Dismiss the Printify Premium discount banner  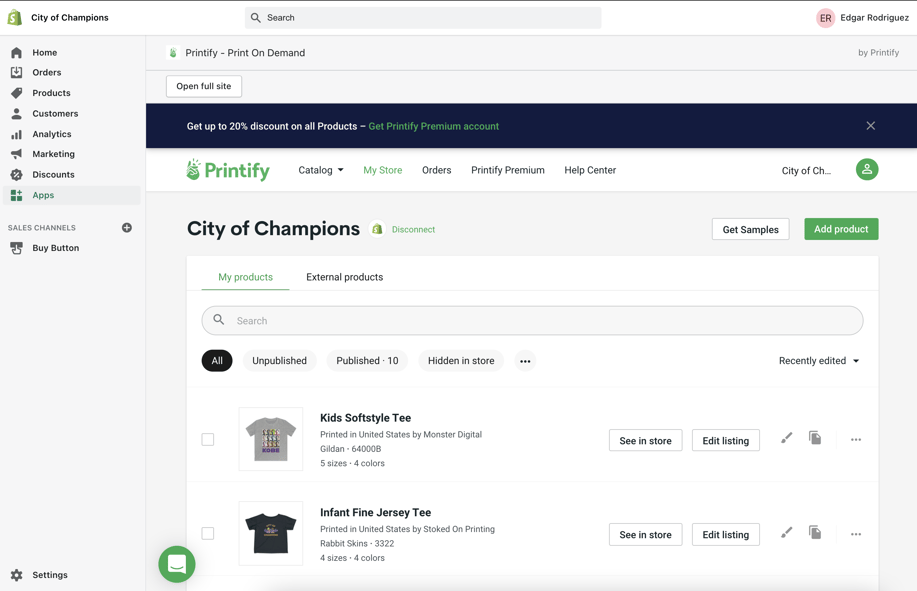870,126
